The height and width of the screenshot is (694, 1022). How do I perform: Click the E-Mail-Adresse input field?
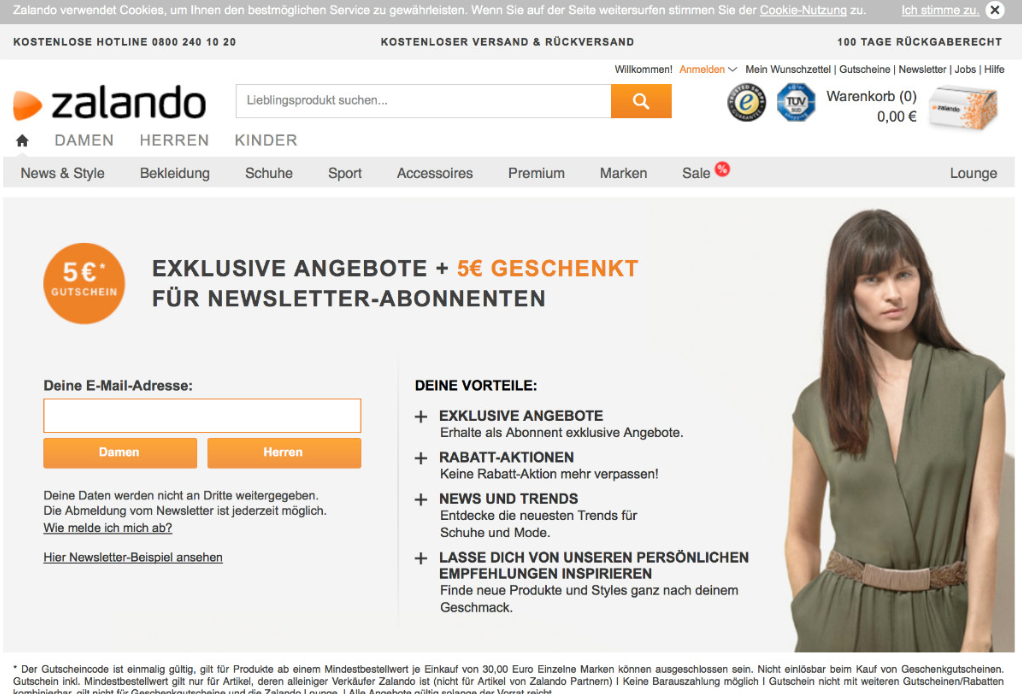[202, 416]
